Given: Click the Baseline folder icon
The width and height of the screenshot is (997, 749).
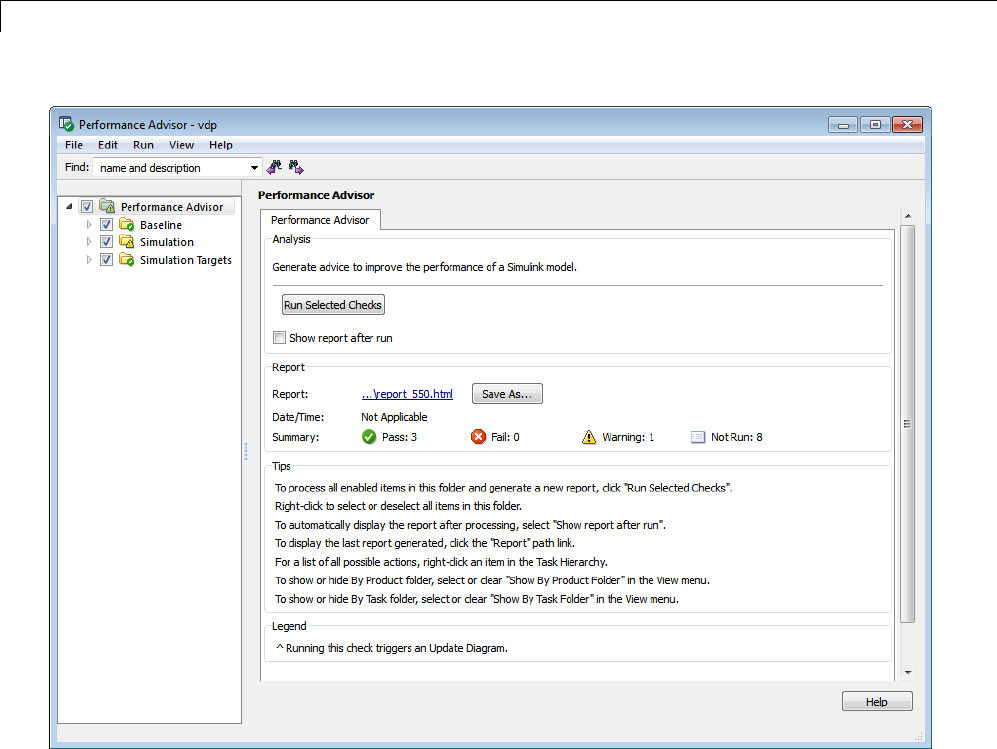Looking at the screenshot, I should click(127, 225).
